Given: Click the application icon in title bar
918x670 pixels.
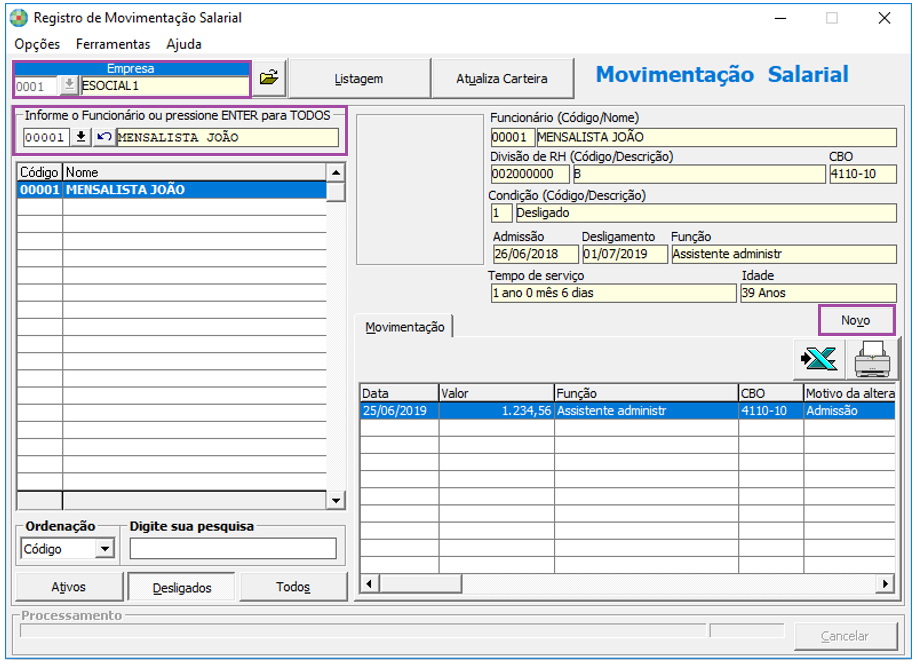Looking at the screenshot, I should [x=19, y=18].
